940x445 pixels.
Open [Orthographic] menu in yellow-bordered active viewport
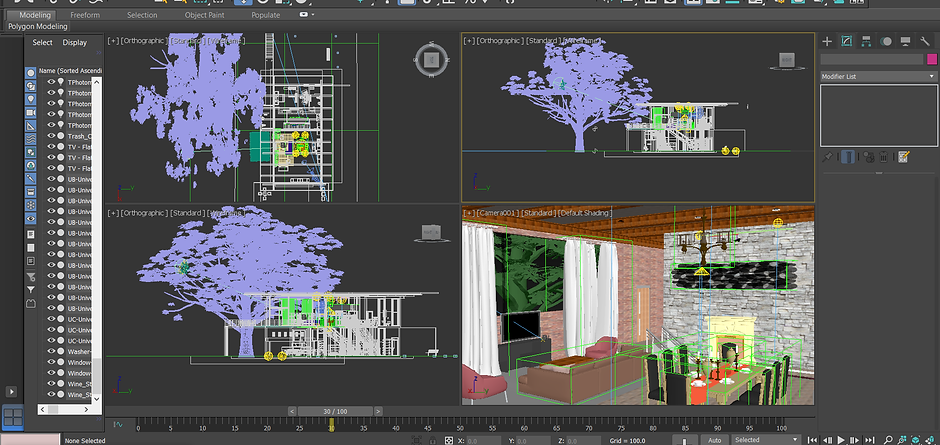(x=499, y=41)
